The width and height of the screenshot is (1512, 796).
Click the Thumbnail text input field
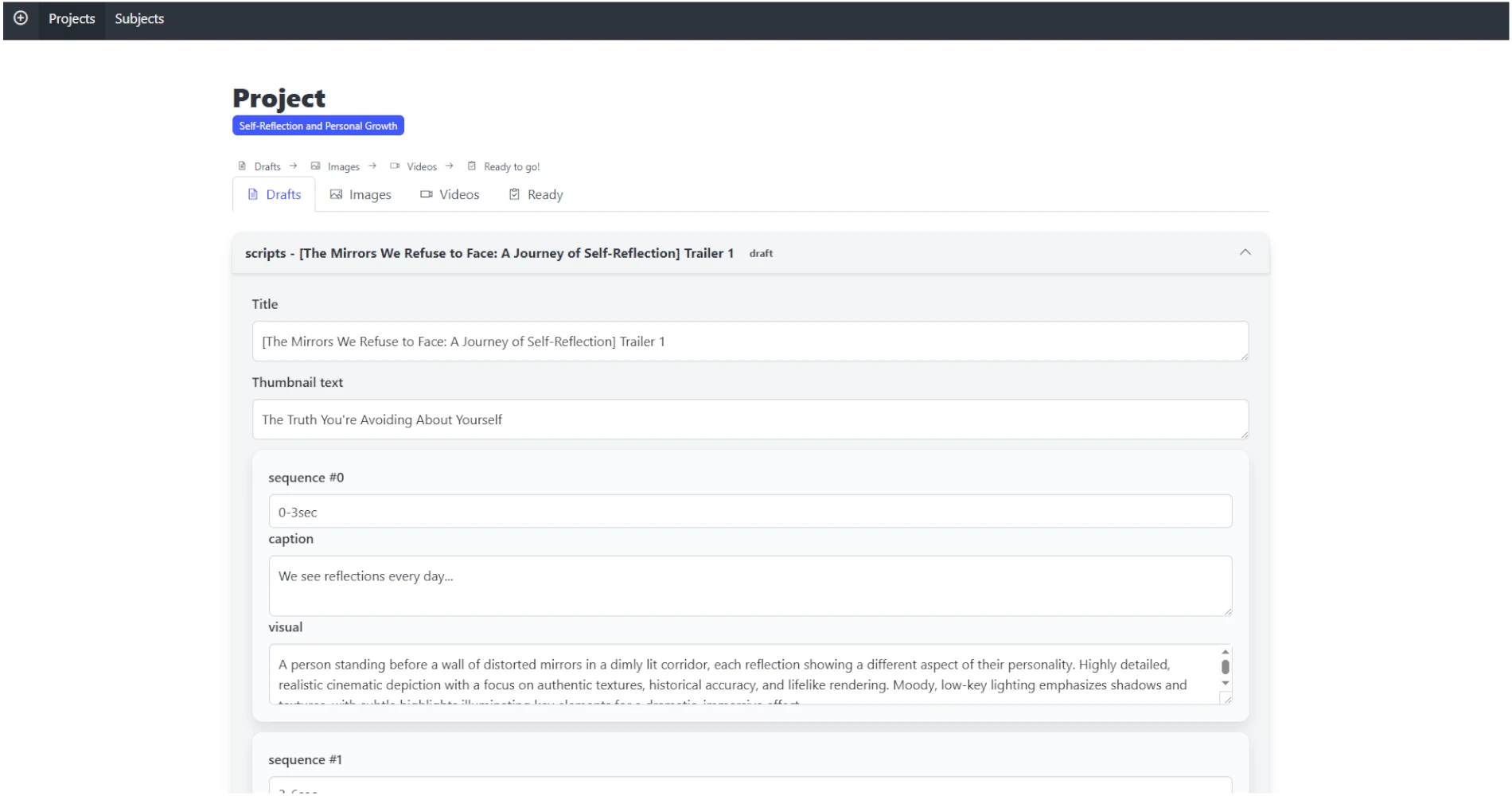point(750,419)
